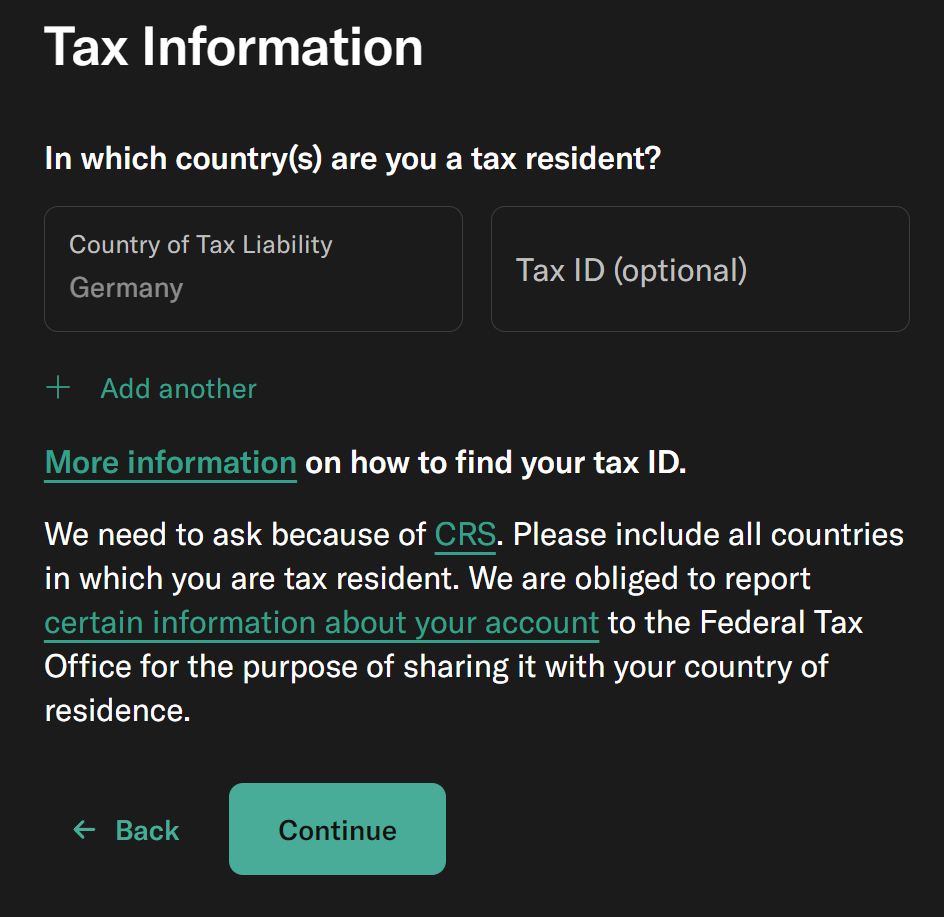This screenshot has width=944, height=917.
Task: Click the plus icon beside Add another
Action: (59, 388)
